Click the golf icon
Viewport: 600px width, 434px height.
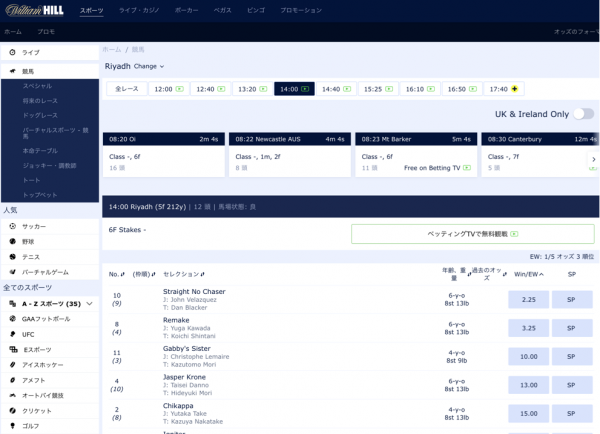point(13,426)
